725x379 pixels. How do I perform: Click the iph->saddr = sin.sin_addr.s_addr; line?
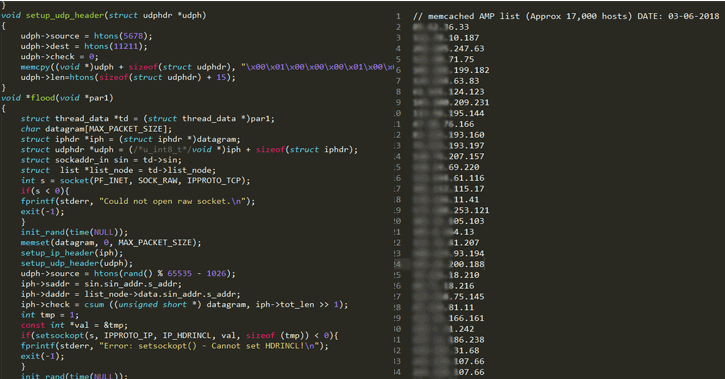[101, 284]
